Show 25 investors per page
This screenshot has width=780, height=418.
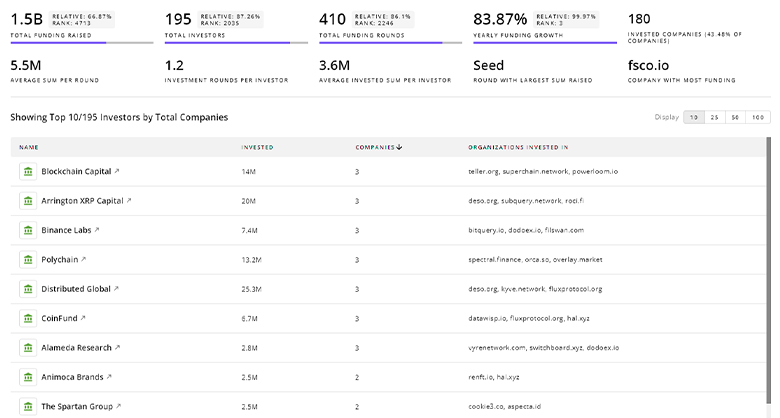click(714, 117)
